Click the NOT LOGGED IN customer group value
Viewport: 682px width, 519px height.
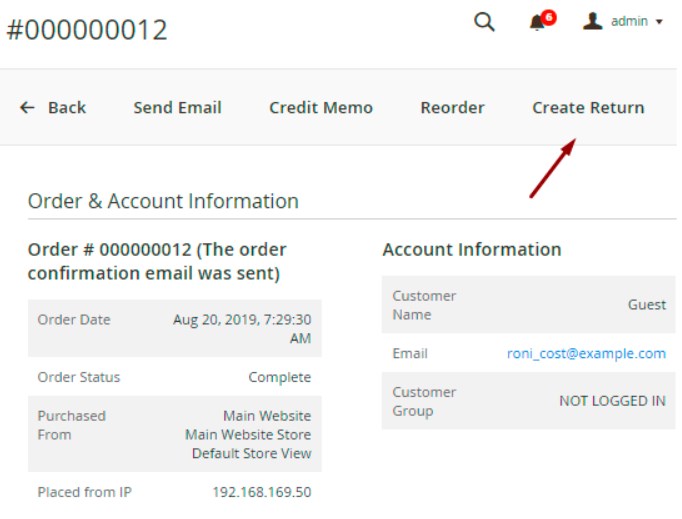coord(612,401)
